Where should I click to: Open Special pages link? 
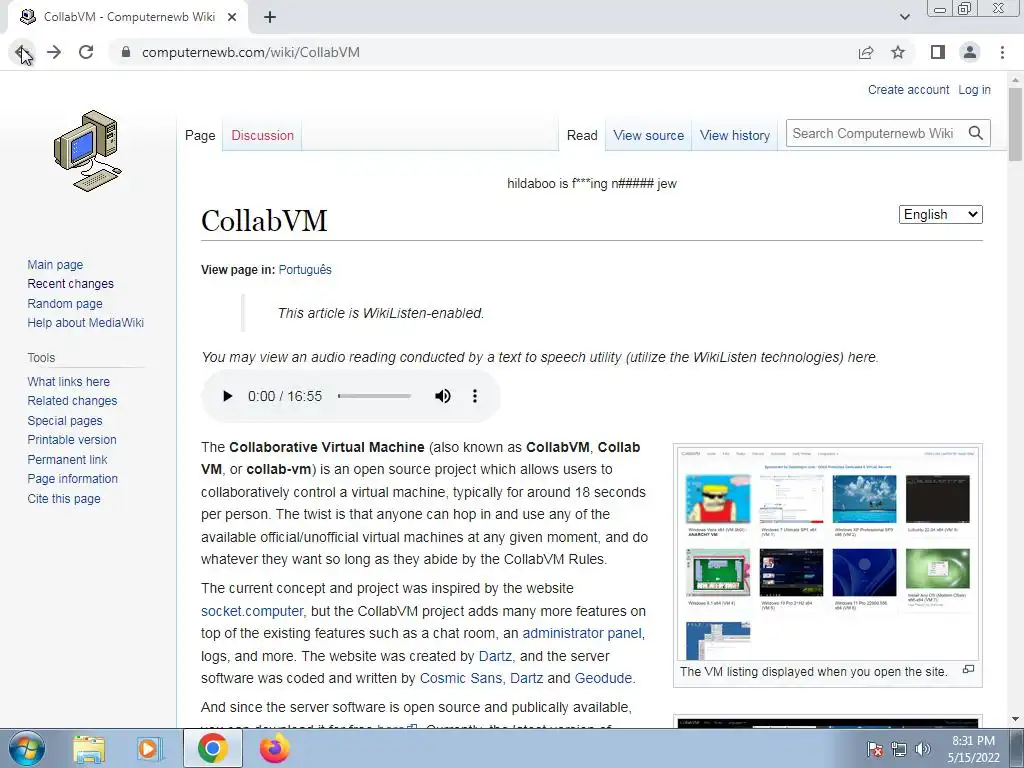click(x=65, y=421)
